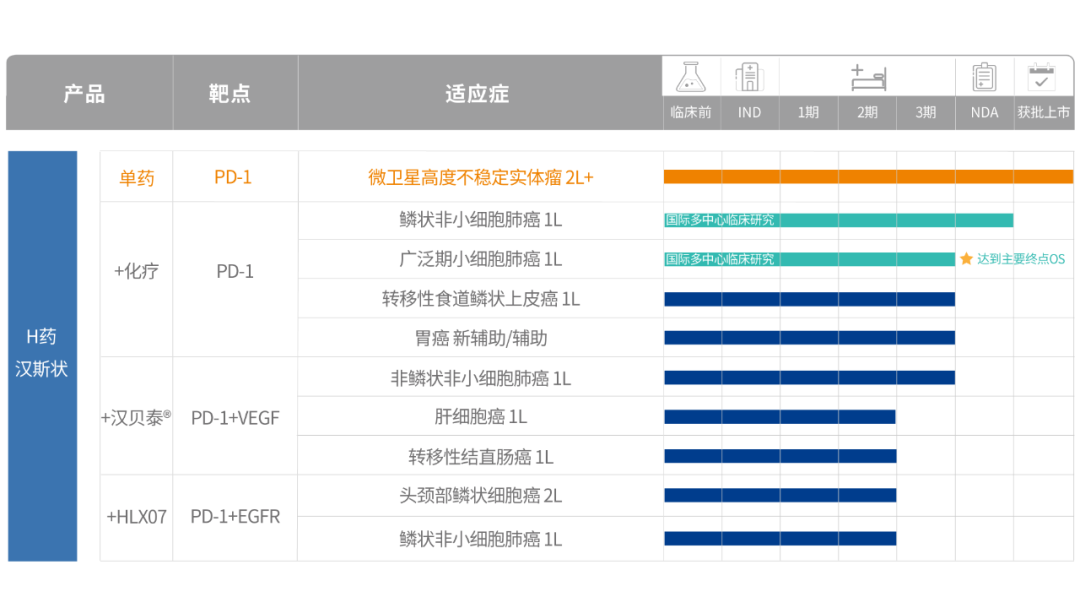Expand the PD-1+EGFR target cell
Screen dimensions: 1080x608
point(235,517)
